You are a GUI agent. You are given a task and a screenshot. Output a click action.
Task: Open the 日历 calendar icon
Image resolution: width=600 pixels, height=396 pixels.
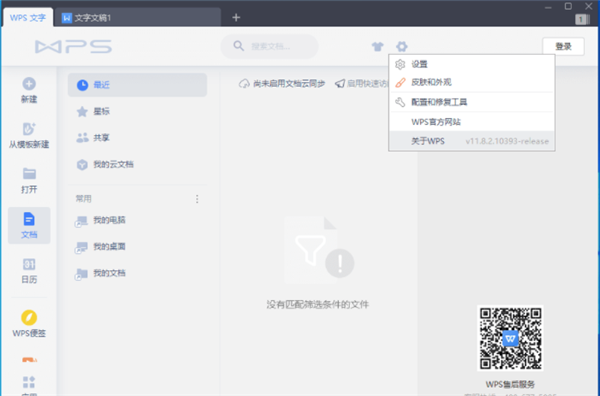[x=29, y=264]
